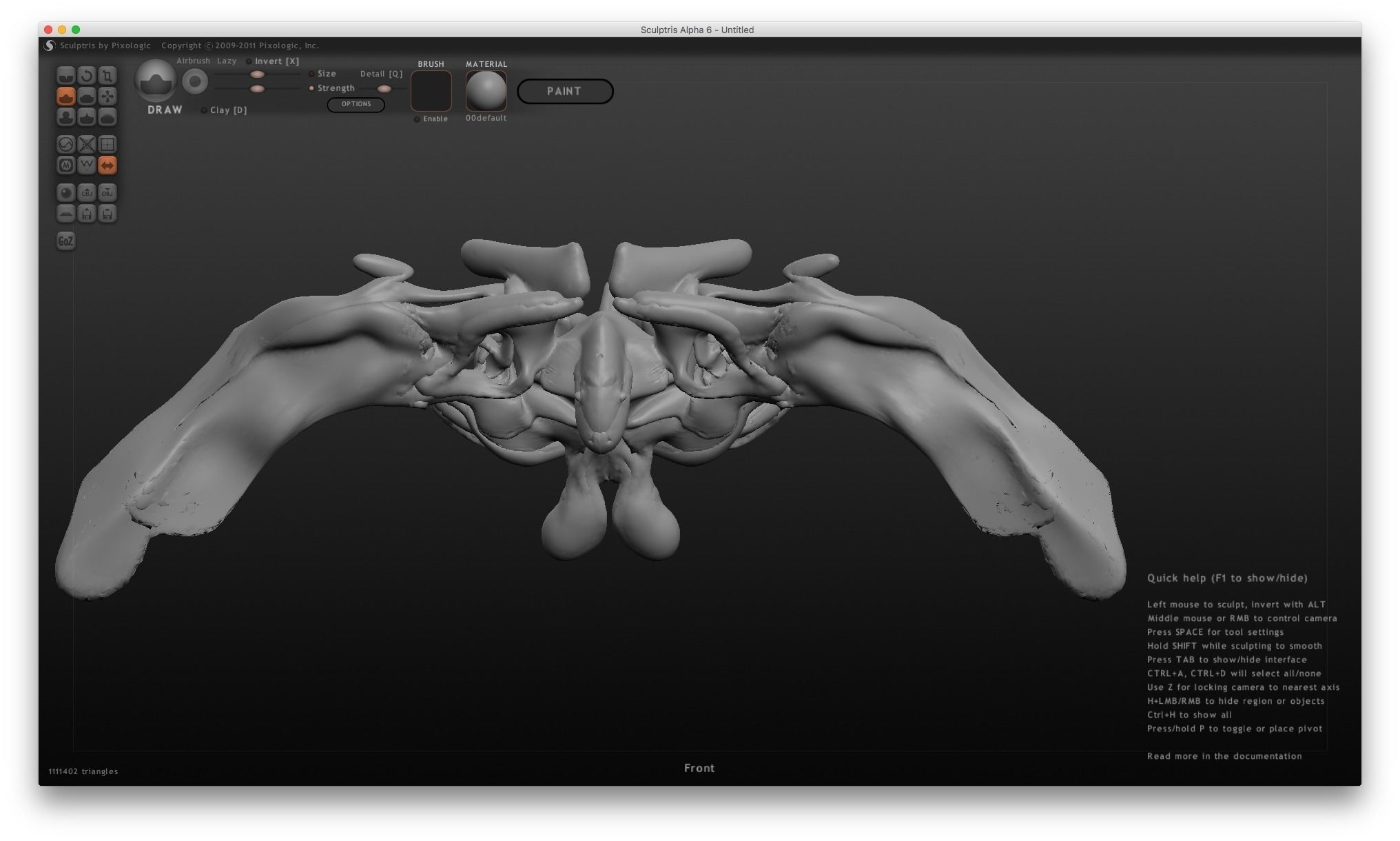This screenshot has height=841, width=1400.
Task: Select the Crease brush tool
Action: (x=65, y=75)
